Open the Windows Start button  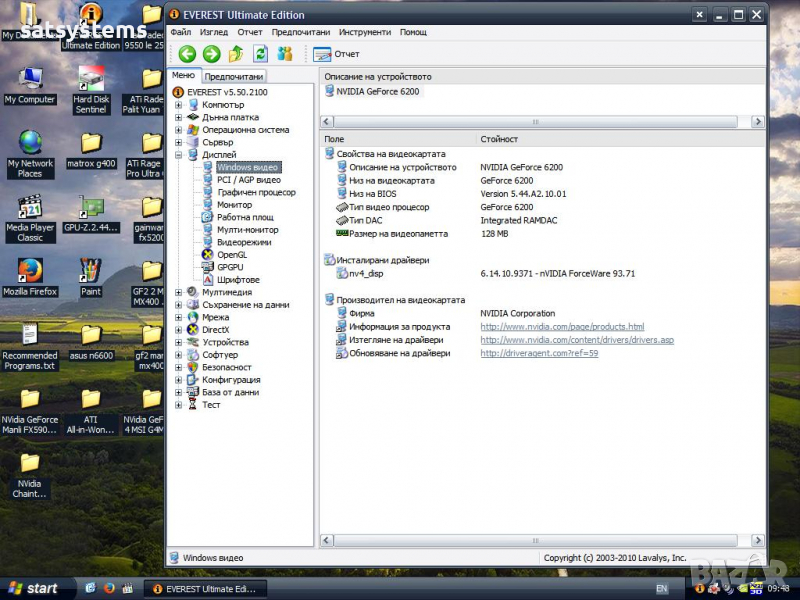point(30,588)
